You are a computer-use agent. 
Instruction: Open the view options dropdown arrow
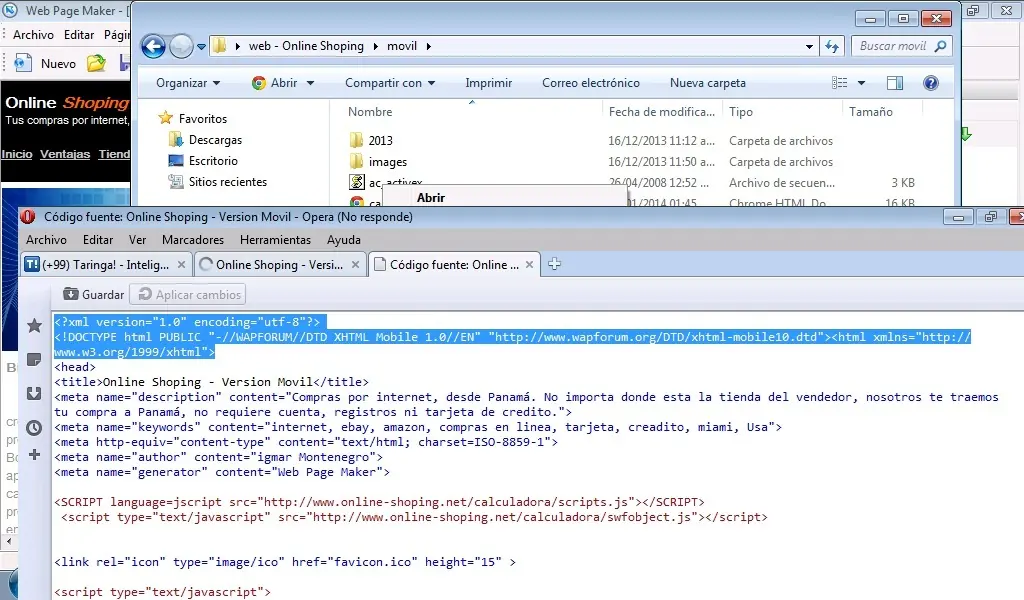(861, 83)
